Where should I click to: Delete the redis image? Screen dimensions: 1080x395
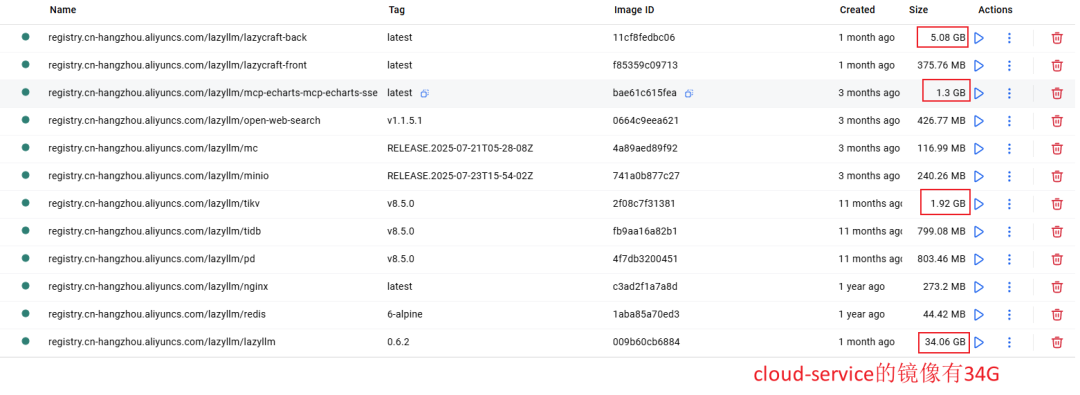pyautogui.click(x=1057, y=314)
